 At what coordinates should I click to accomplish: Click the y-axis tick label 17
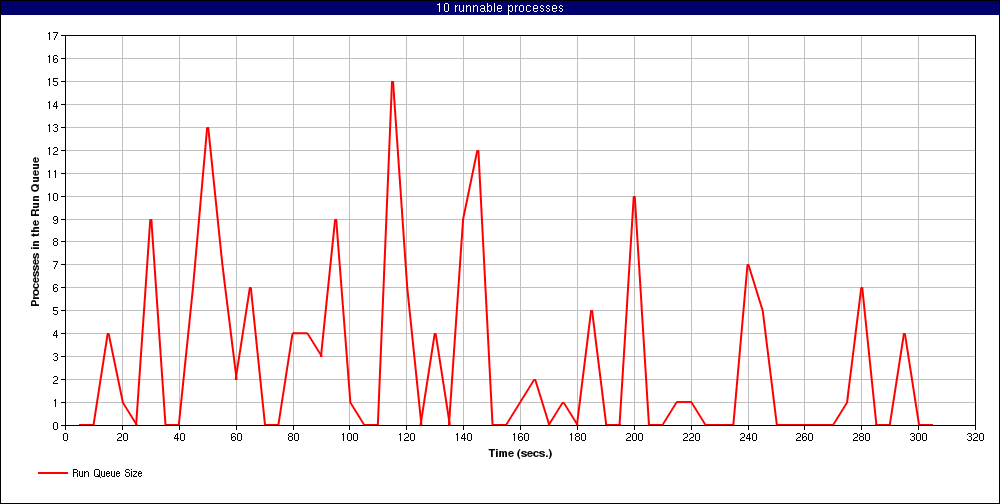54,36
